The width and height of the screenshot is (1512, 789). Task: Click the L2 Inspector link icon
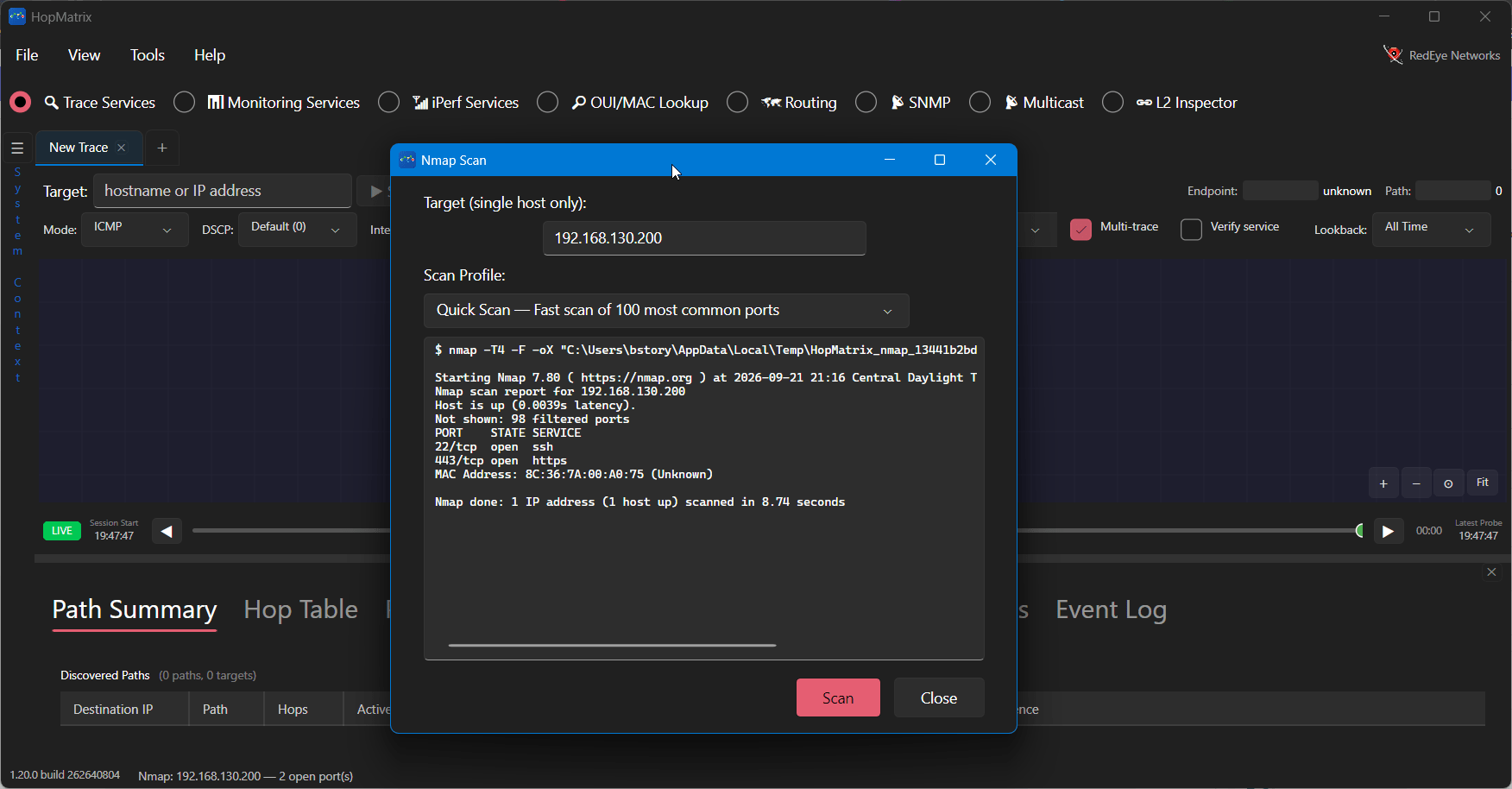(x=1144, y=103)
